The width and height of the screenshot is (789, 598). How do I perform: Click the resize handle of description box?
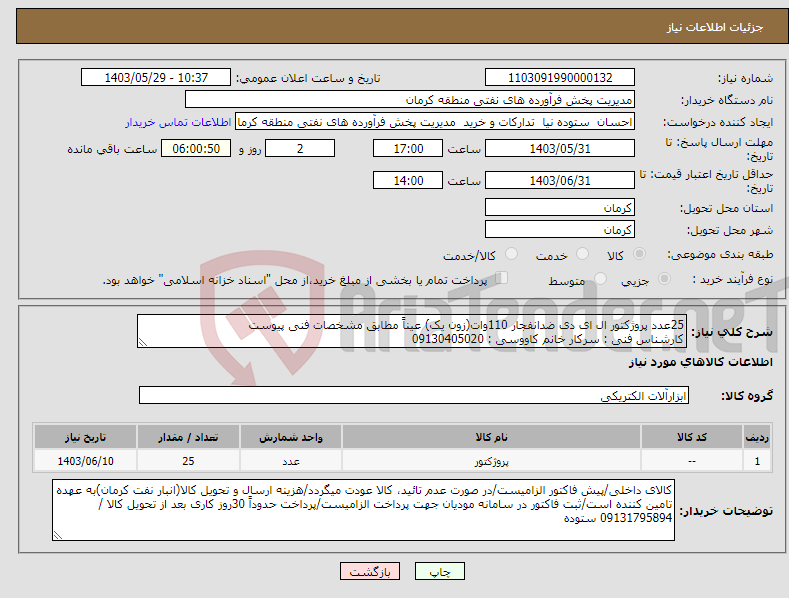pos(143,342)
